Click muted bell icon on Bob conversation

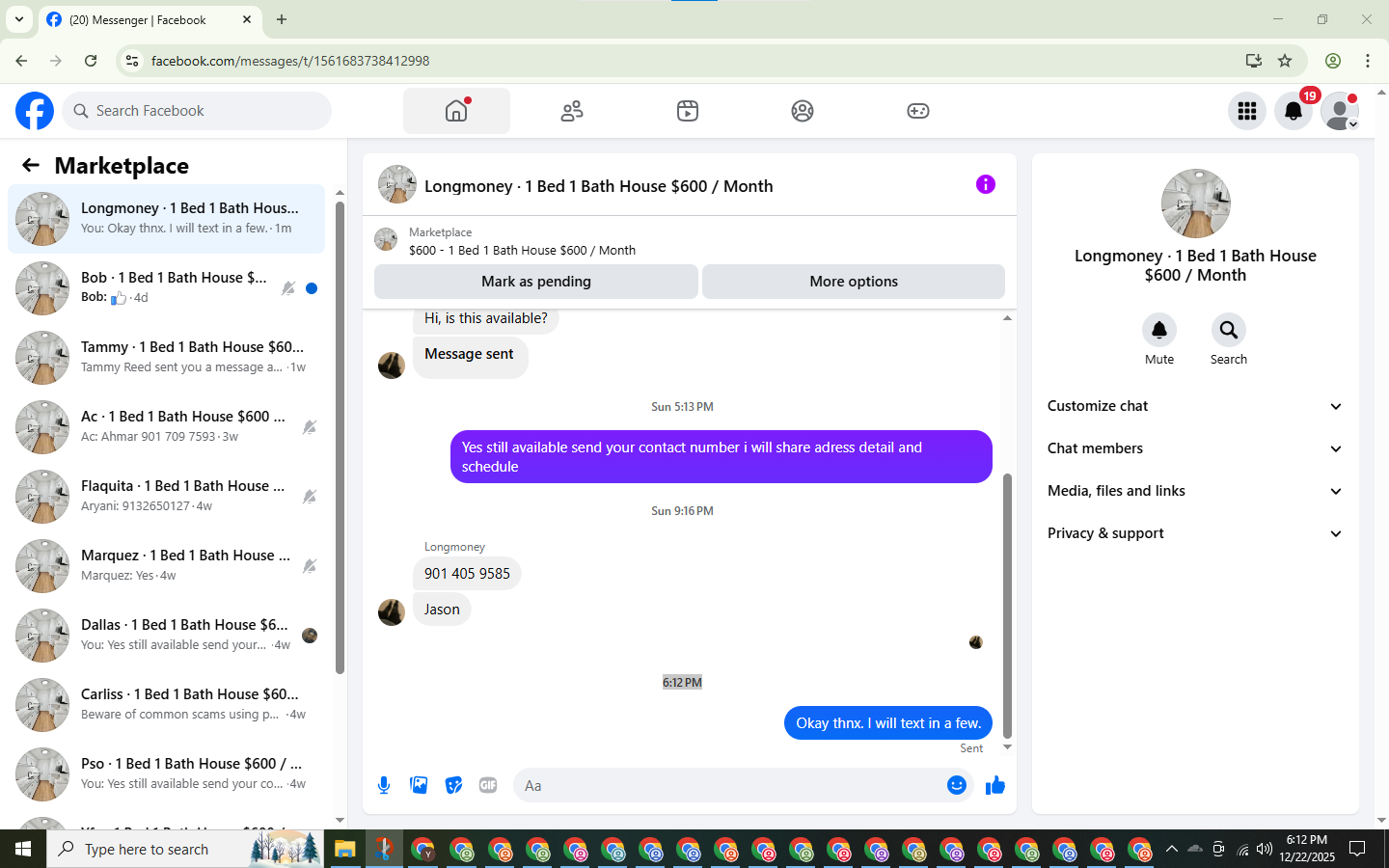click(x=287, y=288)
